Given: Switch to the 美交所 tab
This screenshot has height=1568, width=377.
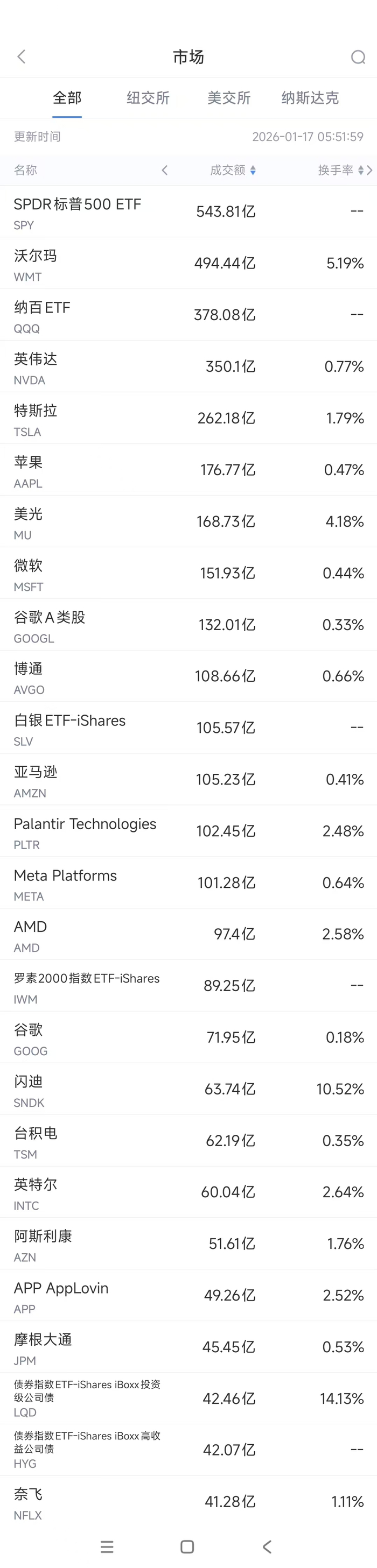Looking at the screenshot, I should (229, 98).
